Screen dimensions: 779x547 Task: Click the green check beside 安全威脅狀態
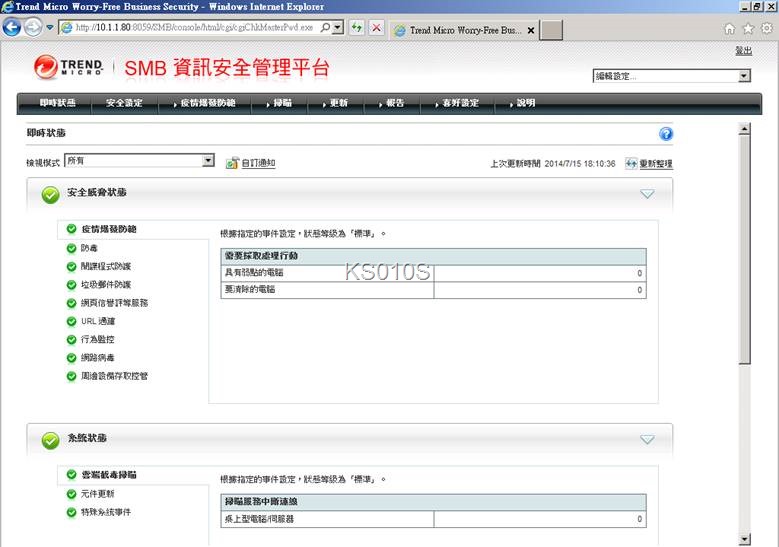click(50, 195)
